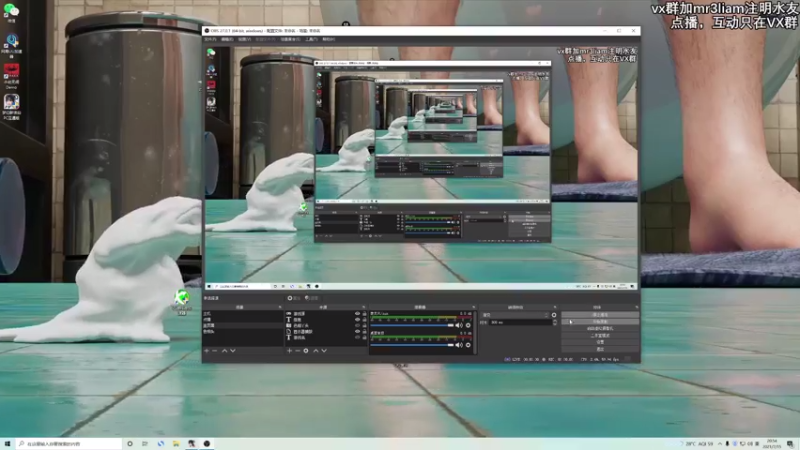This screenshot has height=450, width=800.
Task: Click the stop streaming button in Controls
Action: pos(600,315)
